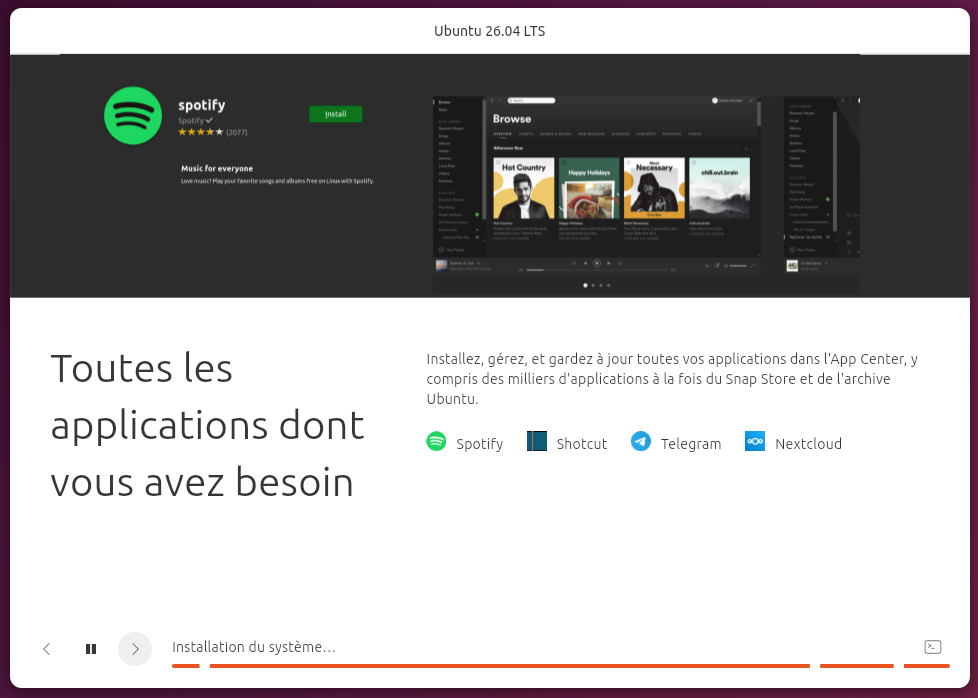Click the carousel page dots in banner
978x698 pixels.
pyautogui.click(x=597, y=285)
